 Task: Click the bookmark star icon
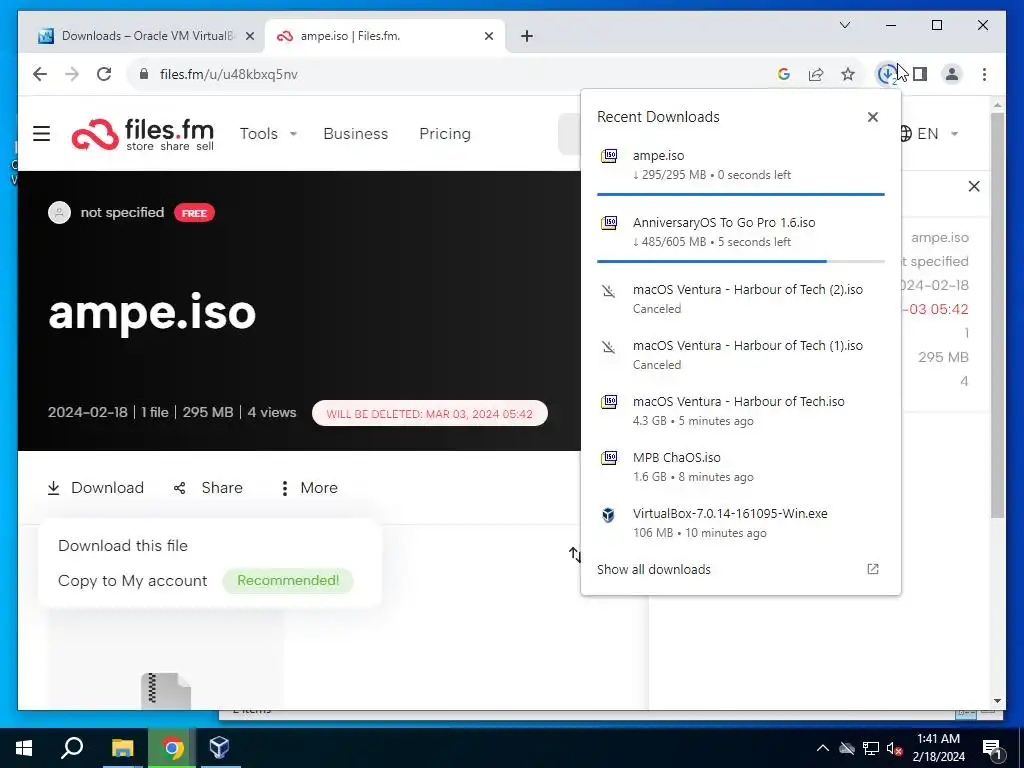[x=848, y=74]
